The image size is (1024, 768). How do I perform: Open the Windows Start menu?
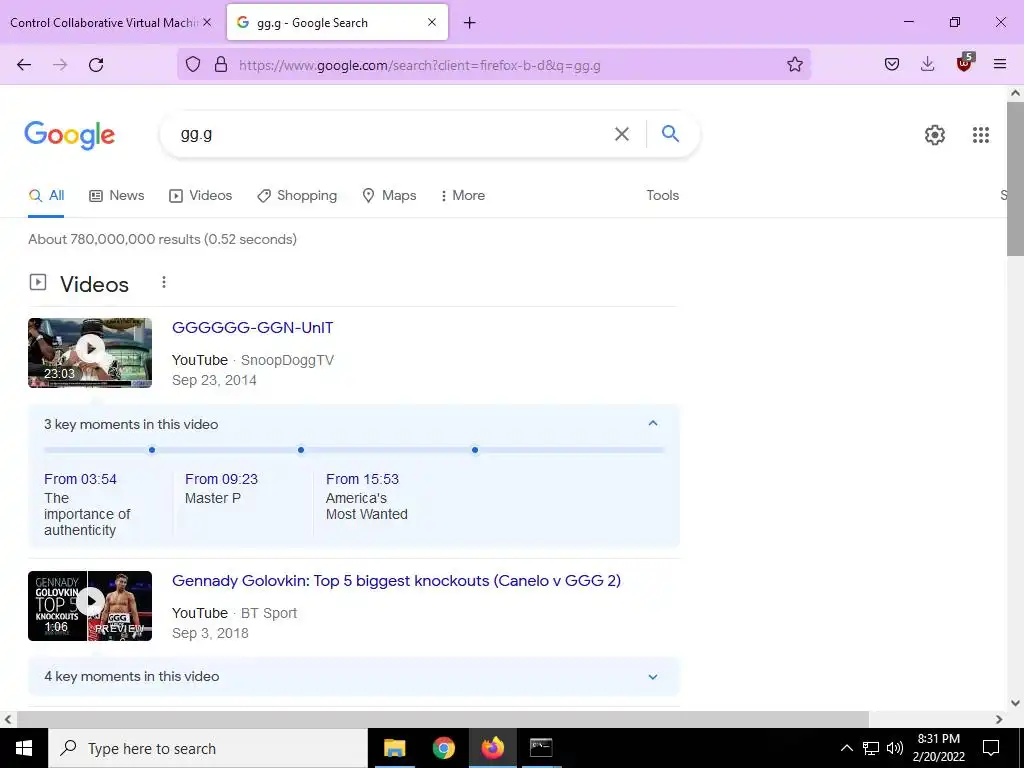24,748
